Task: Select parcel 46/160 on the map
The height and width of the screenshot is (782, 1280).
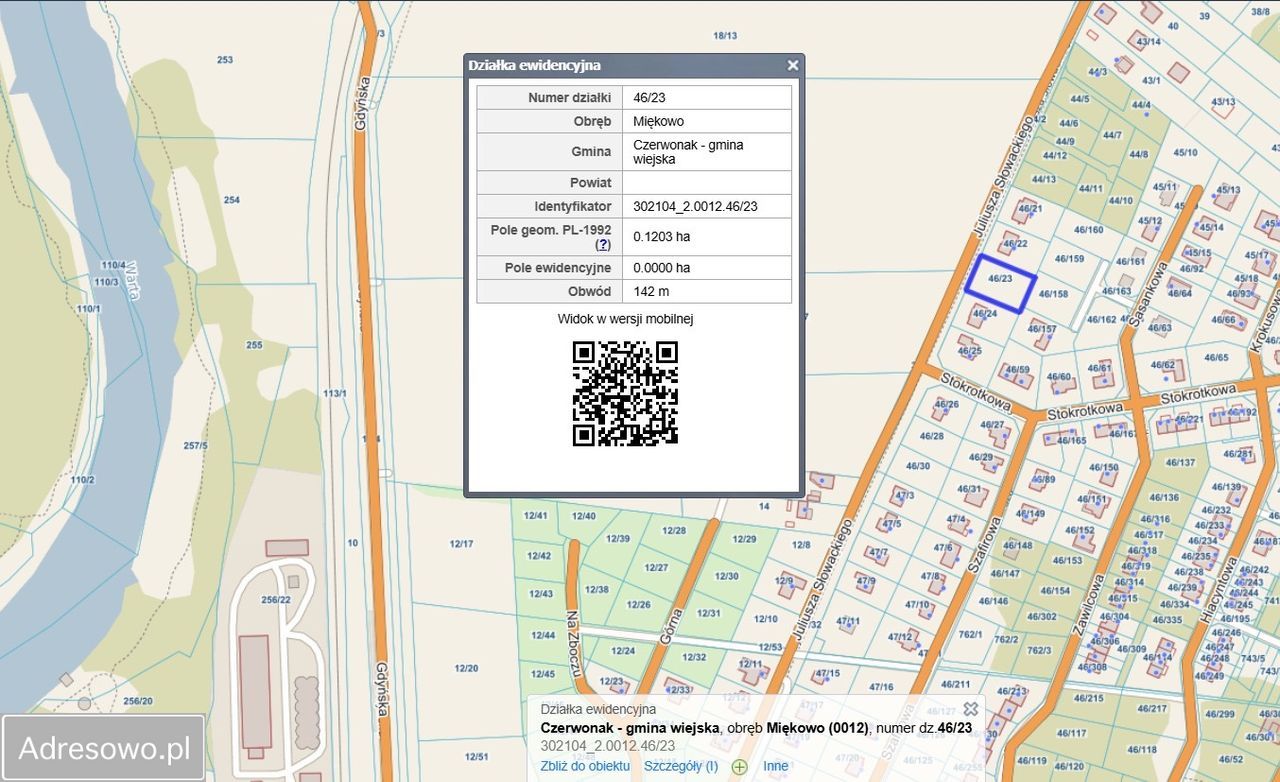Action: (x=1088, y=230)
